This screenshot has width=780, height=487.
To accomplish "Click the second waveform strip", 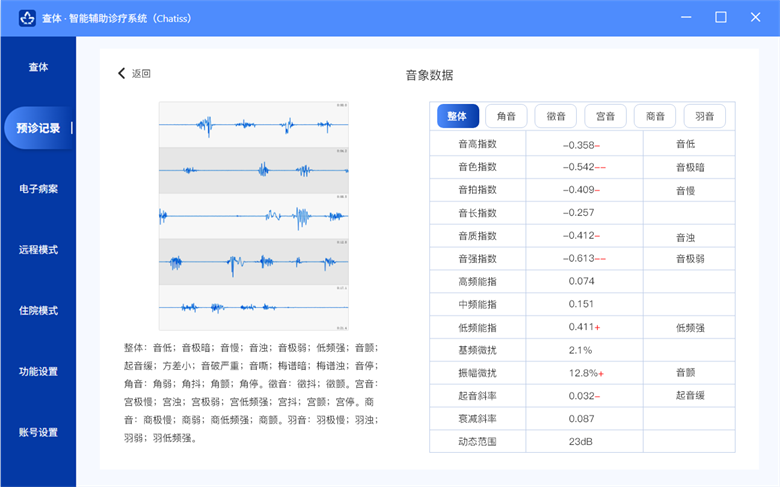I will point(254,170).
